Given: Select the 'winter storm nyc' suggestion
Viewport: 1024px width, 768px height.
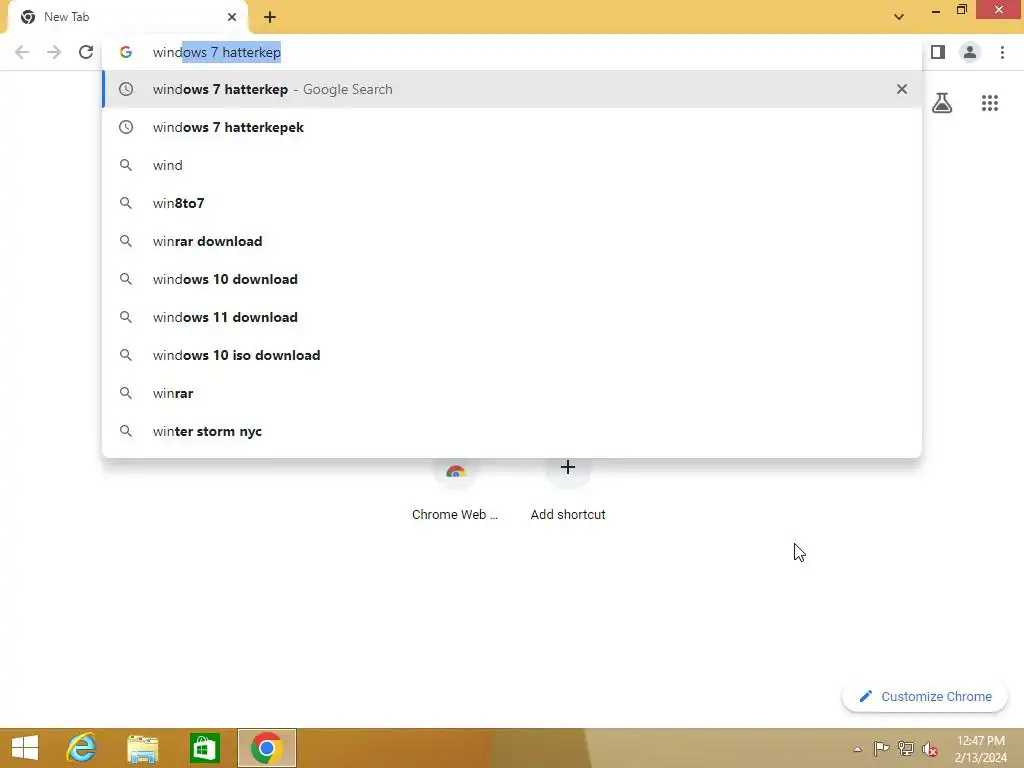Looking at the screenshot, I should 512,431.
